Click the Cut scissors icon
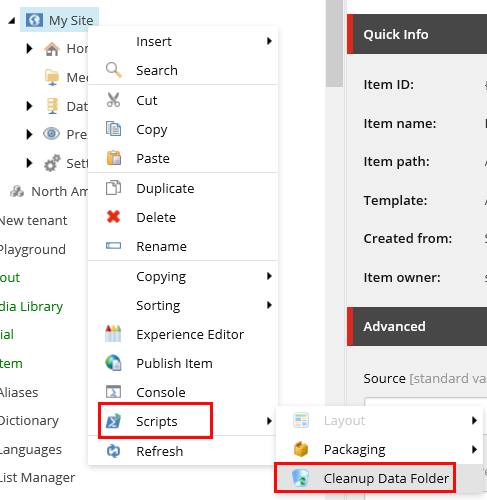The width and height of the screenshot is (487, 500). (113, 100)
